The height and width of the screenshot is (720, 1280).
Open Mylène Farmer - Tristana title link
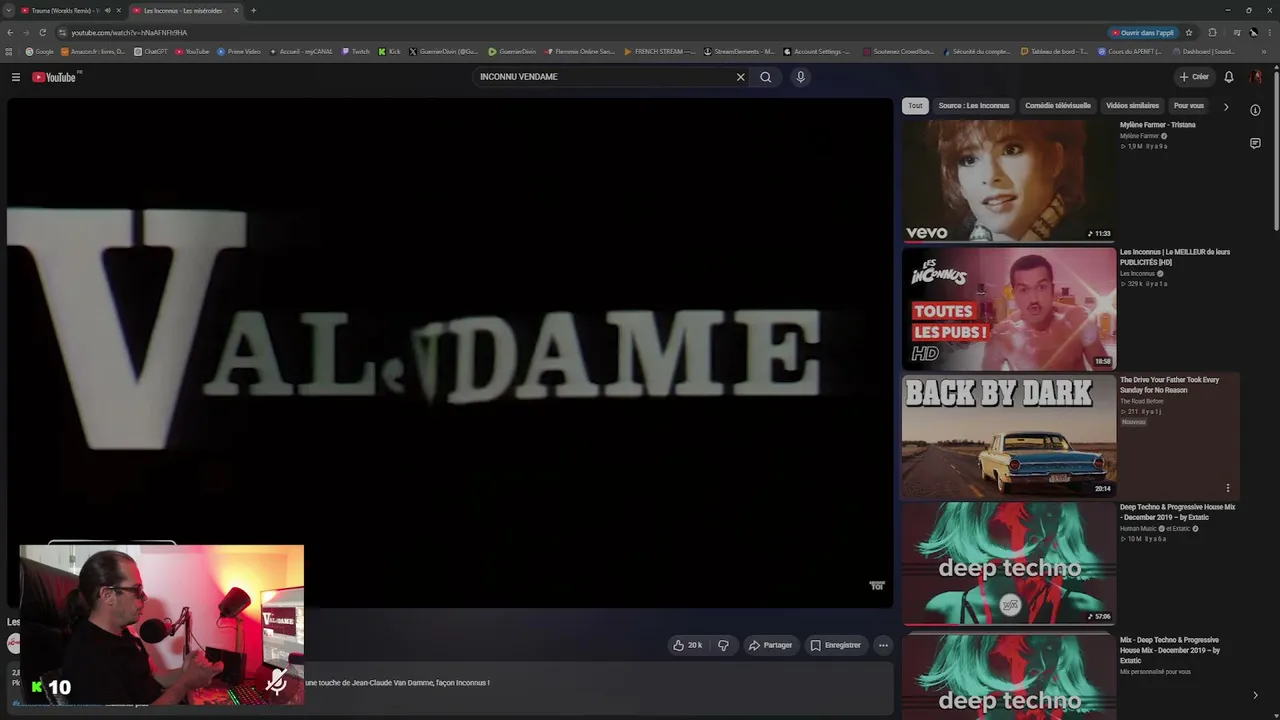point(1157,125)
